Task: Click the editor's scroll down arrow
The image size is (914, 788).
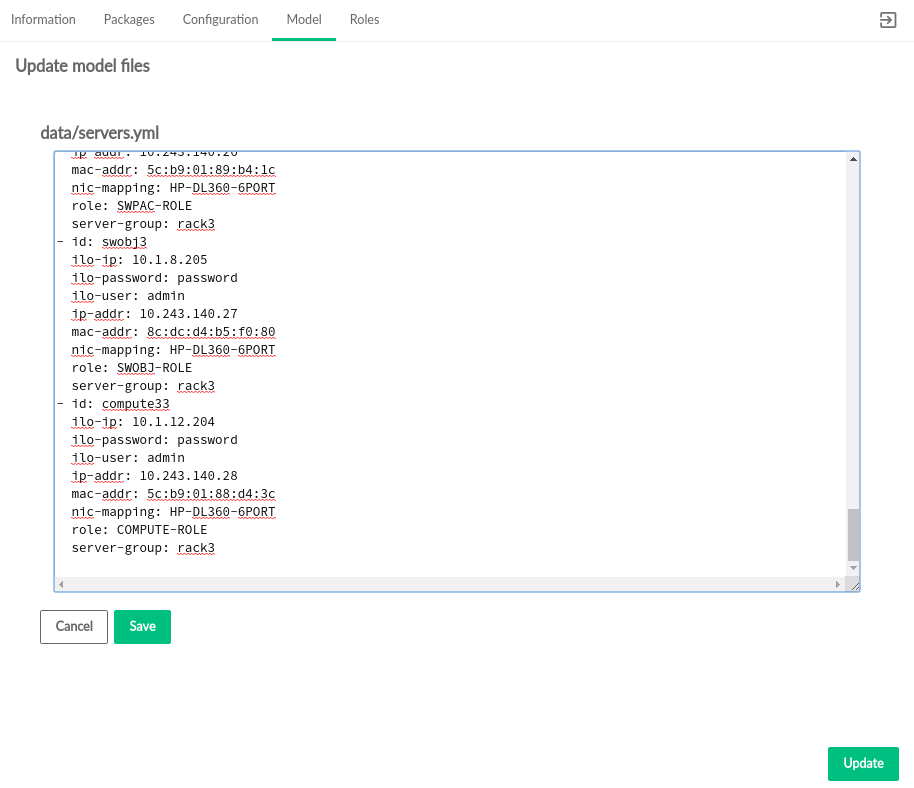Action: [853, 568]
